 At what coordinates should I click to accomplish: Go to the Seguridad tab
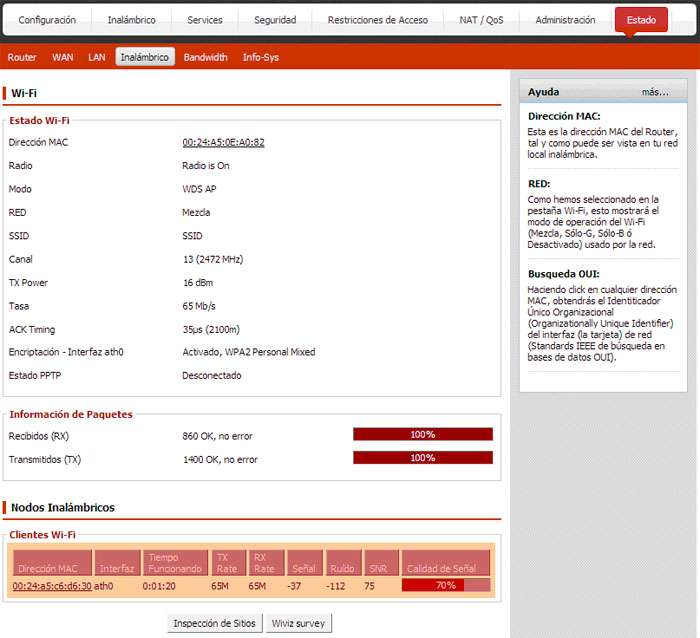[275, 20]
